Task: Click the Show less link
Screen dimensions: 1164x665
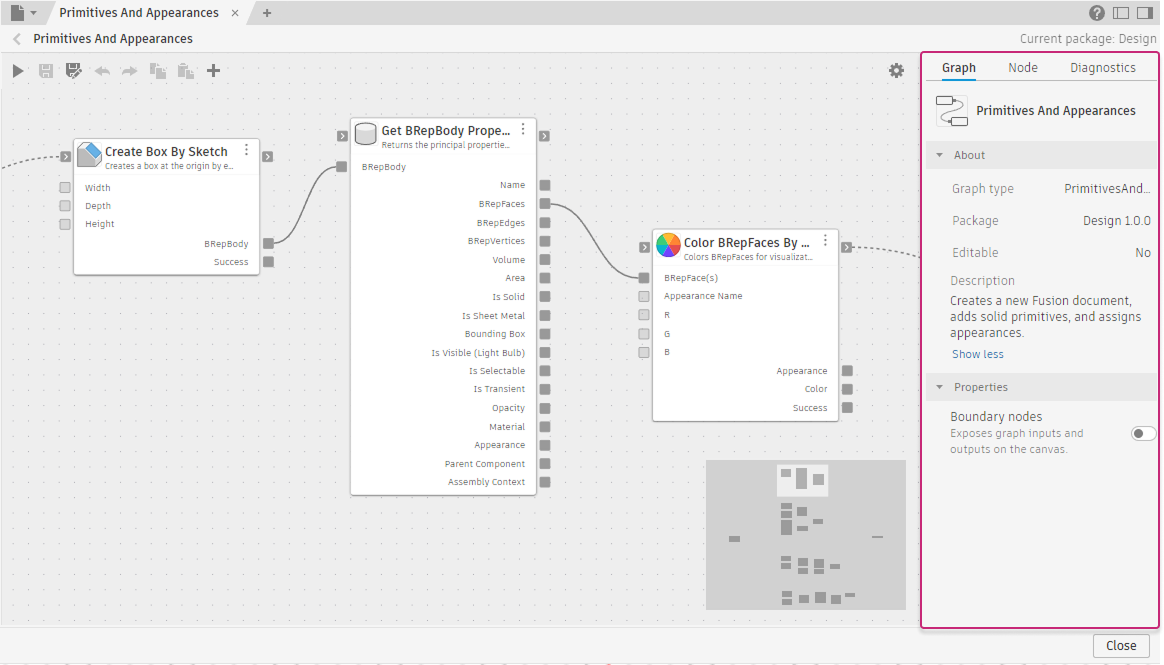Action: [x=978, y=354]
